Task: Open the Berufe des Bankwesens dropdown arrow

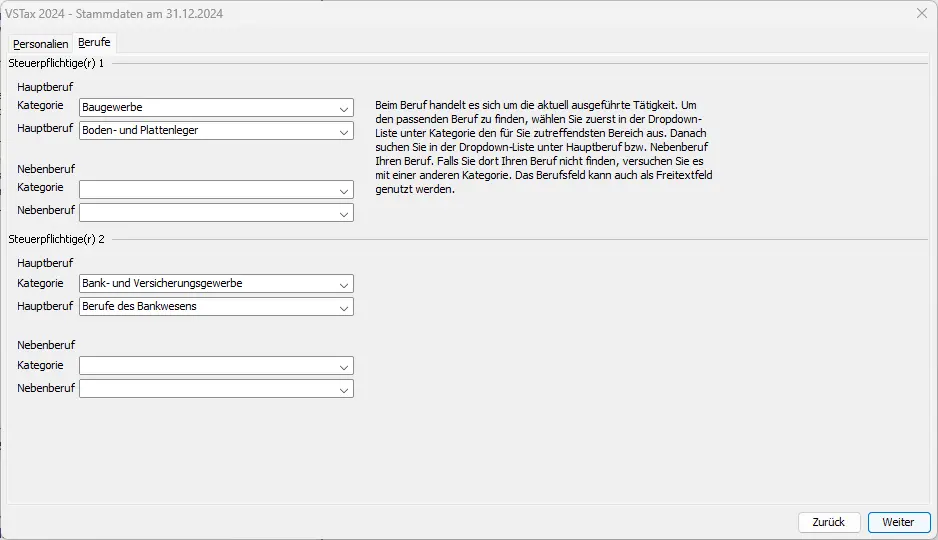Action: (344, 307)
